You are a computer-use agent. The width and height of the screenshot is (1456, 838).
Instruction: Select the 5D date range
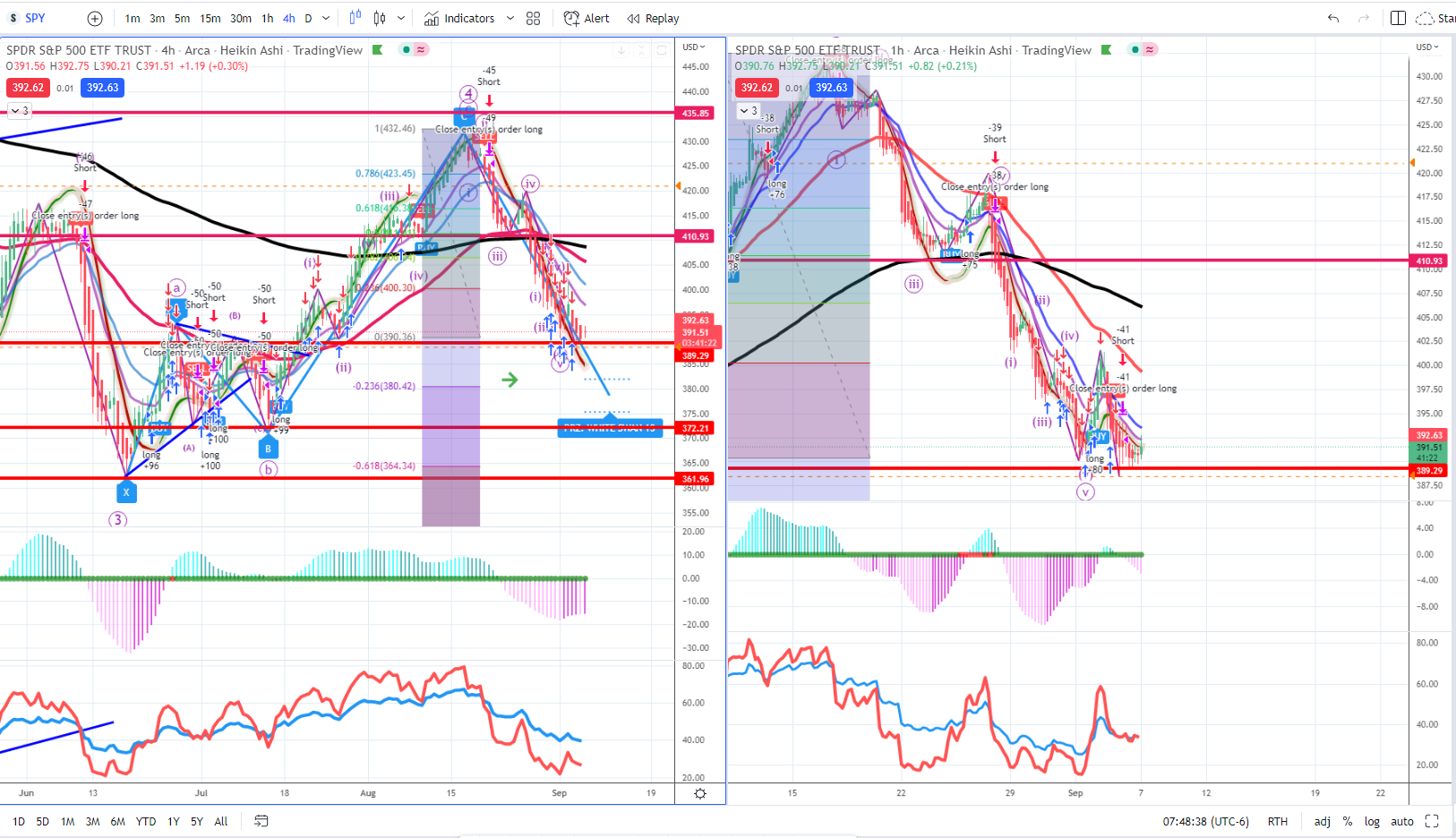(x=42, y=821)
